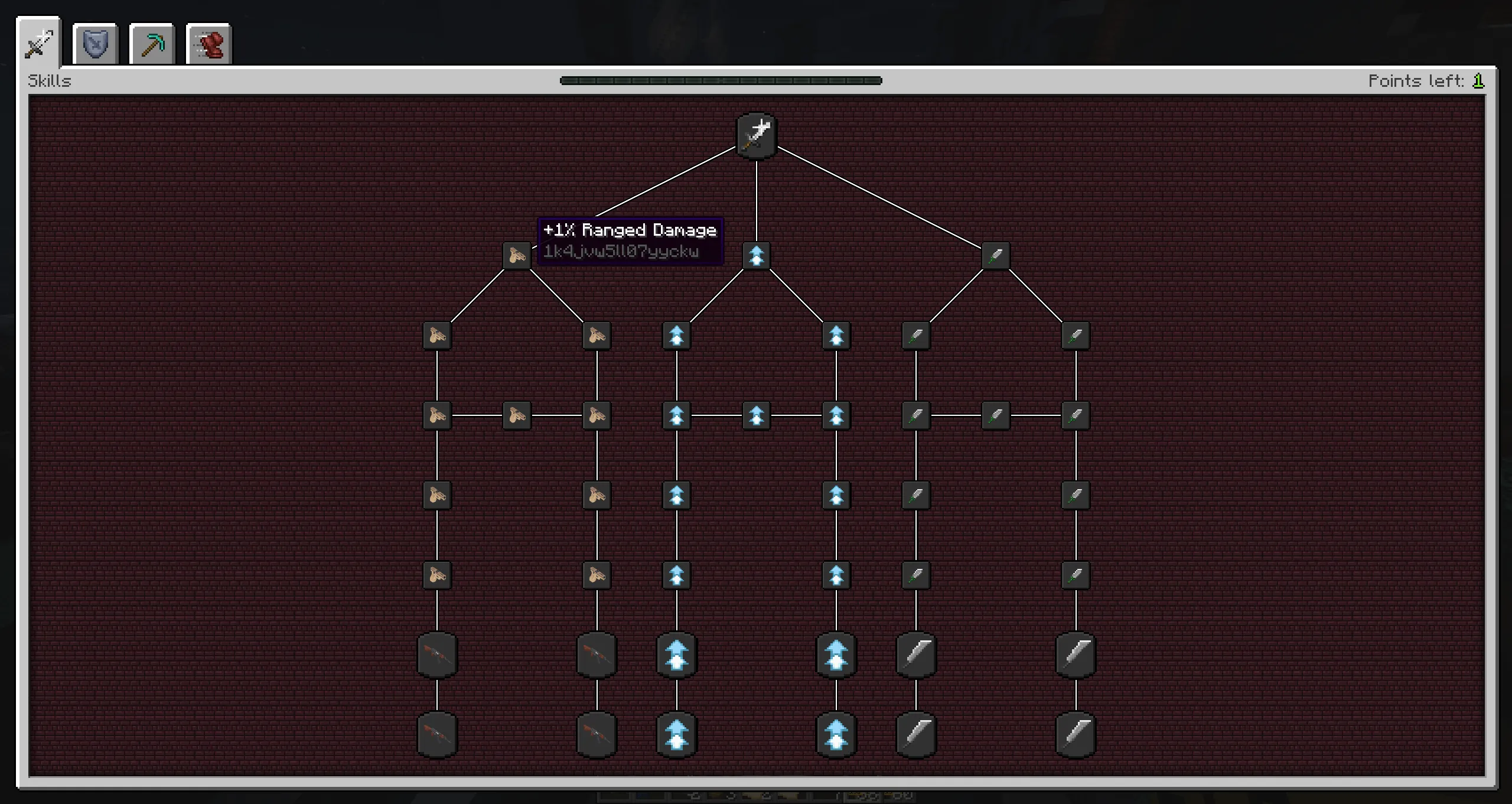Select the top blade node on the right branch
1512x804 pixels.
[996, 256]
